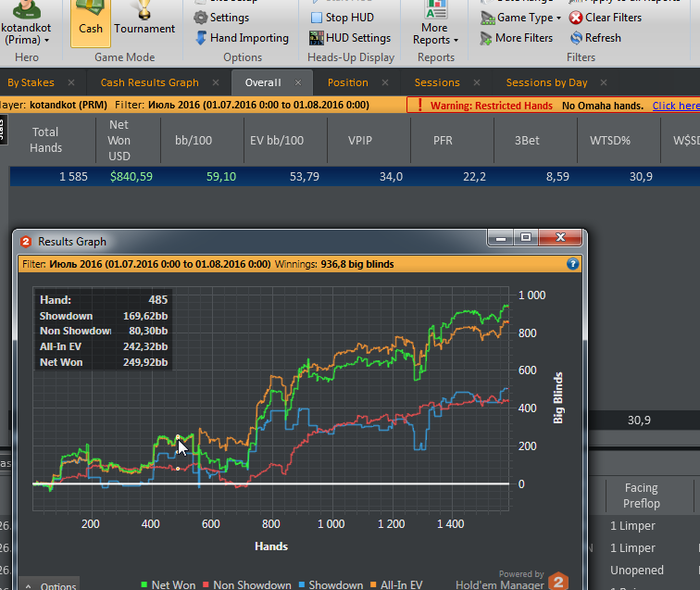Select Cash game mode
Image resolution: width=700 pixels, height=590 pixels.
tap(91, 22)
